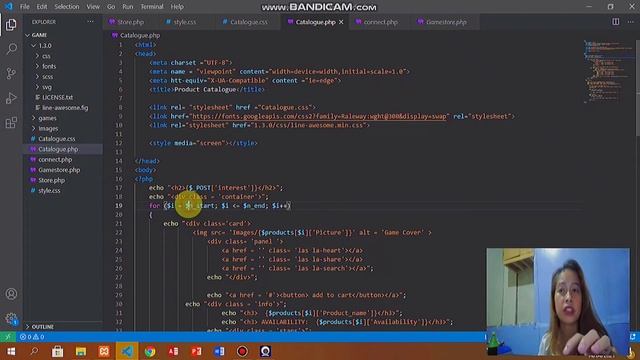Show errors and warnings in status bar

pos(32,337)
